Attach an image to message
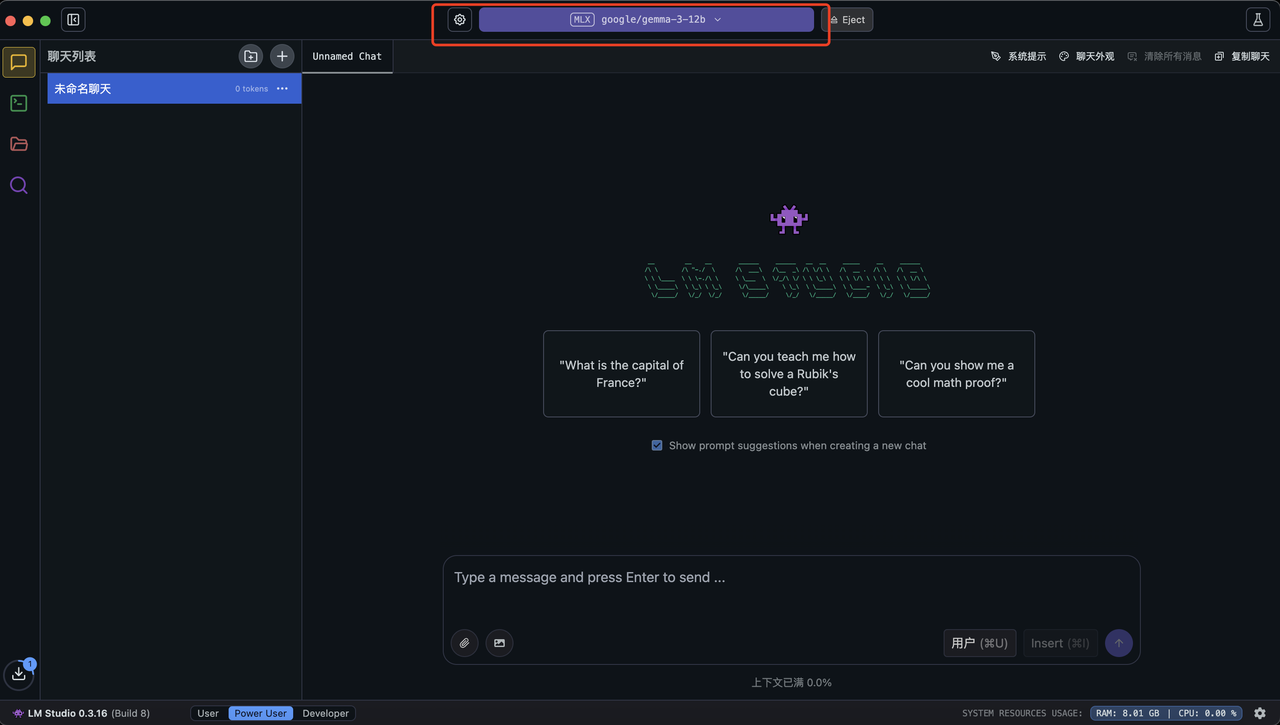The height and width of the screenshot is (725, 1280). [x=499, y=643]
